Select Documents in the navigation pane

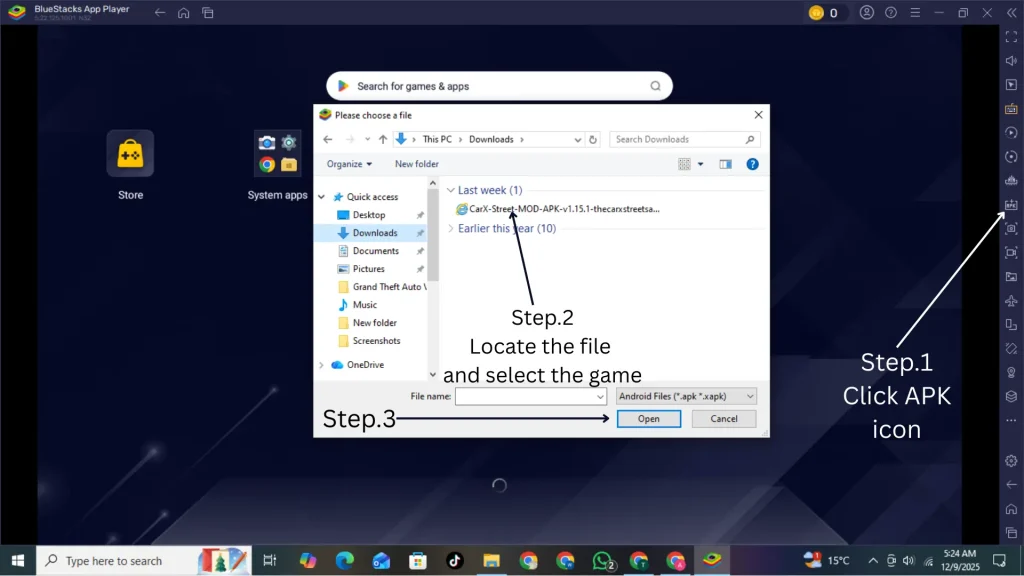pyautogui.click(x=376, y=251)
